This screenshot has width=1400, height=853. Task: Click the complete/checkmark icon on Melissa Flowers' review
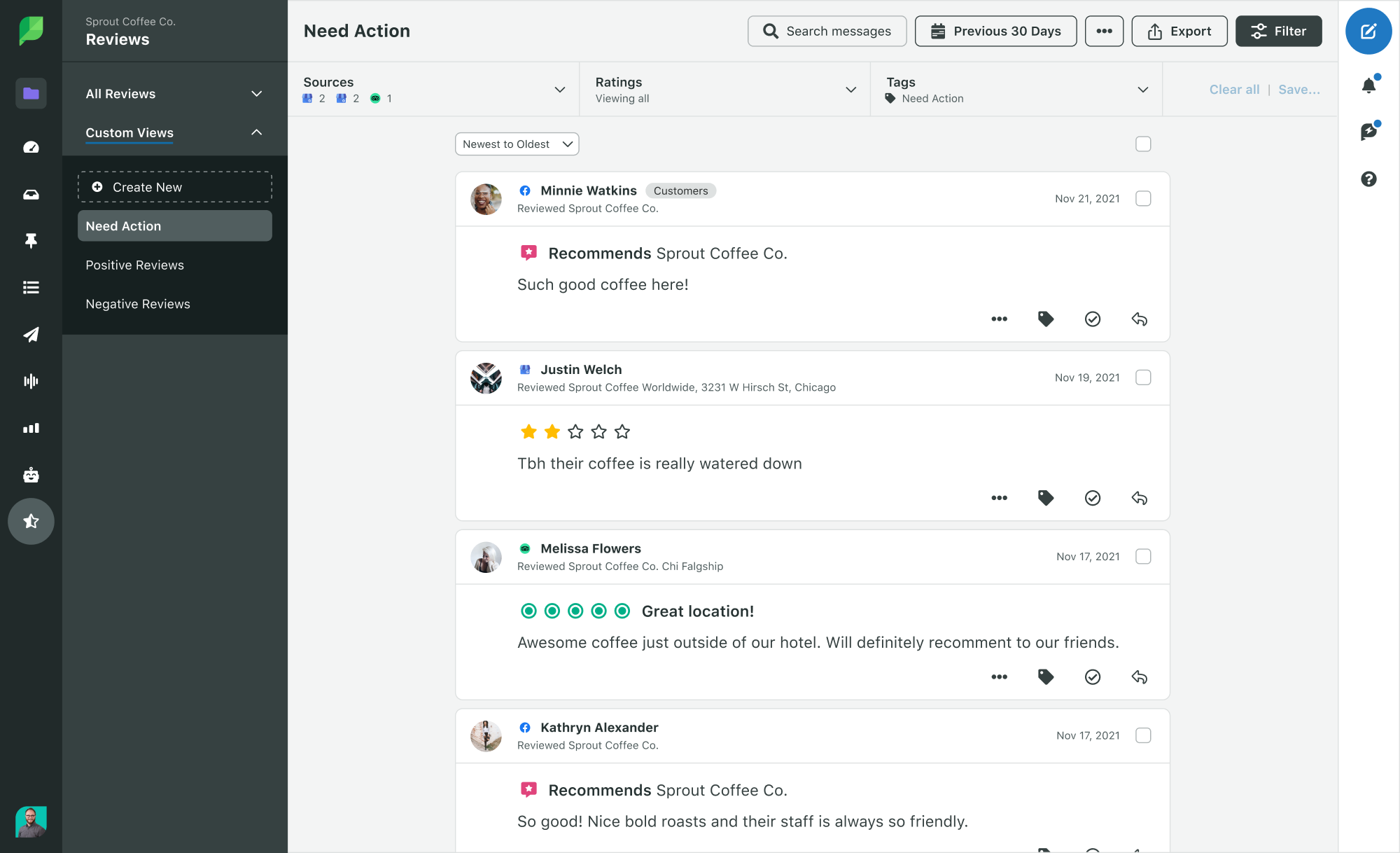click(1092, 677)
